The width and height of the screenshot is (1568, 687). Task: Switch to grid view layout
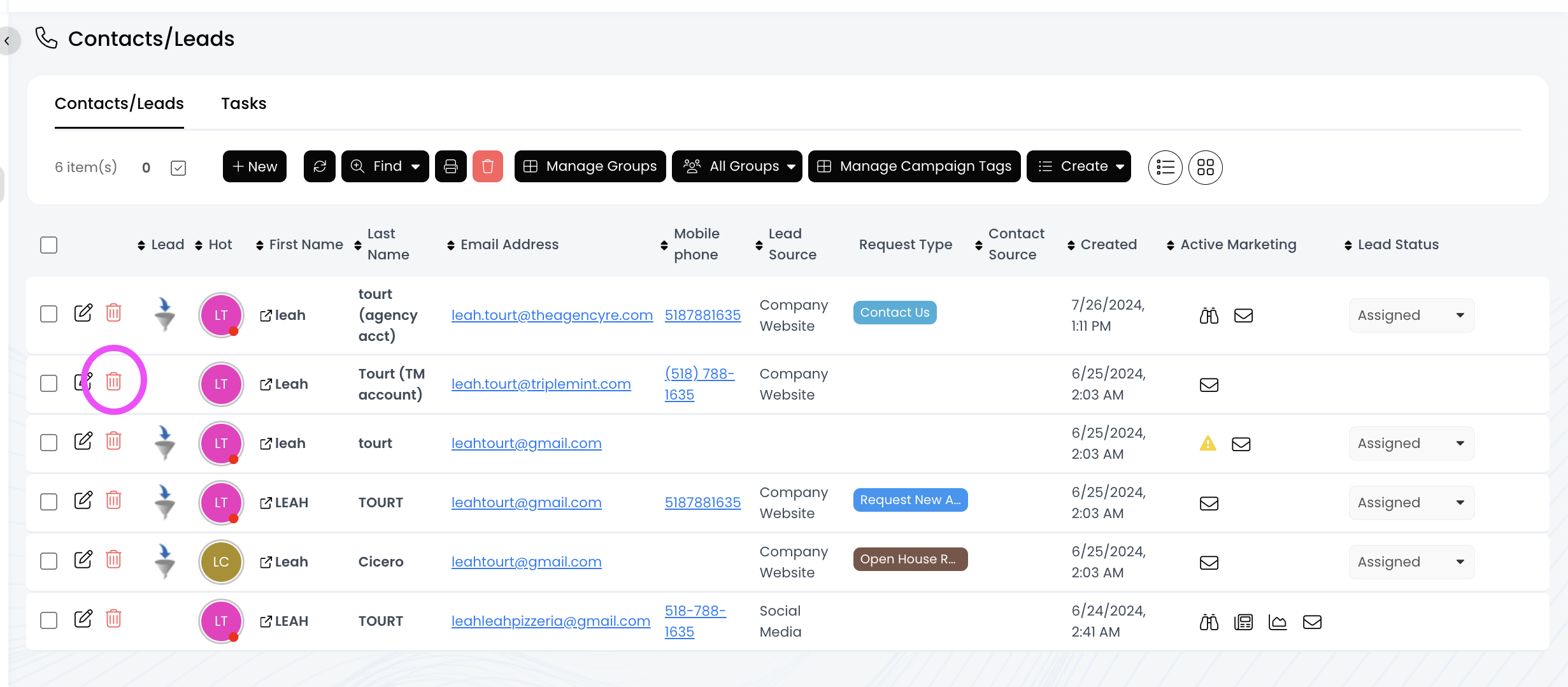[x=1205, y=167]
